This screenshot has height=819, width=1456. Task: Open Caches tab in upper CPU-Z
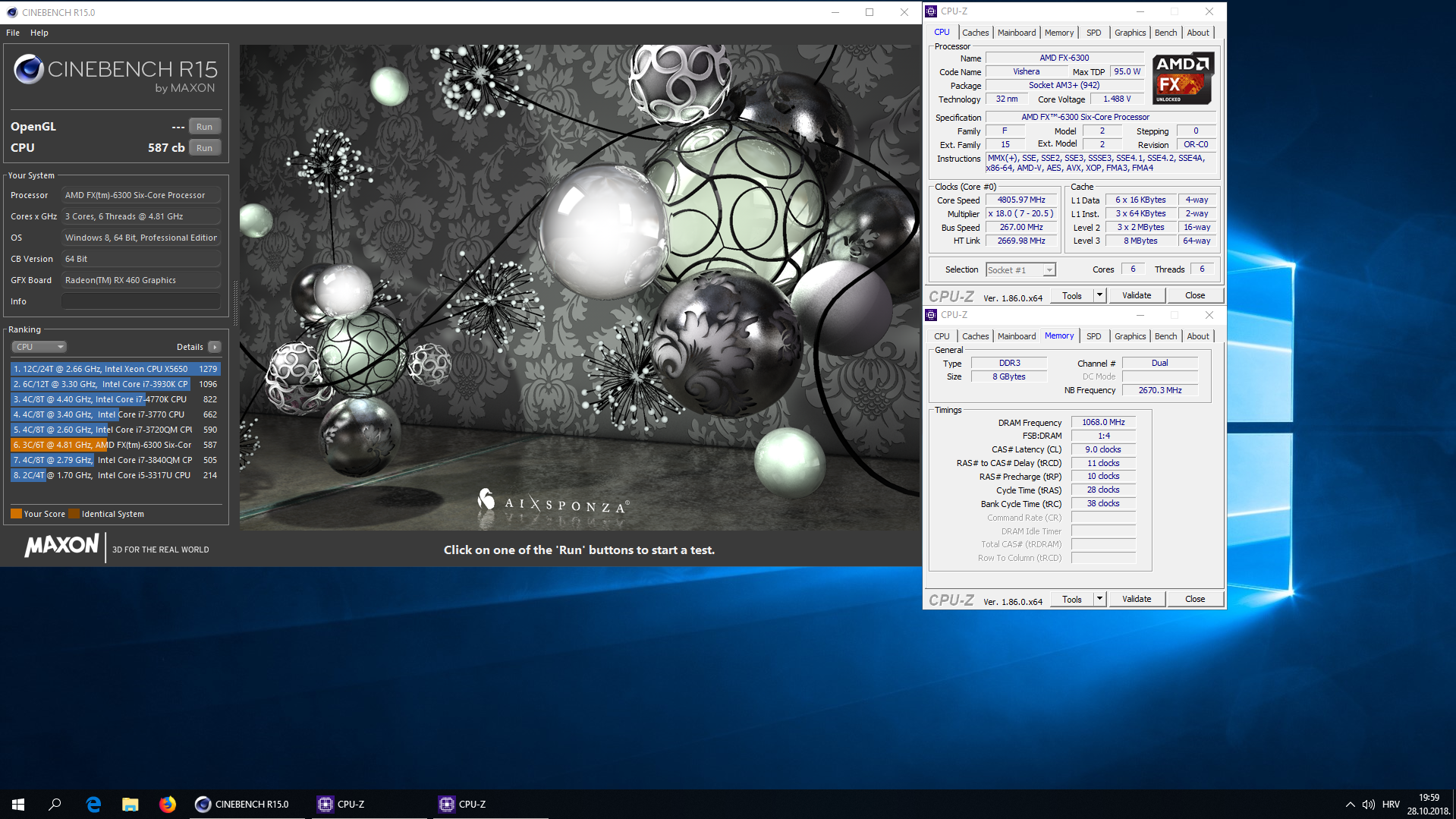pyautogui.click(x=975, y=33)
